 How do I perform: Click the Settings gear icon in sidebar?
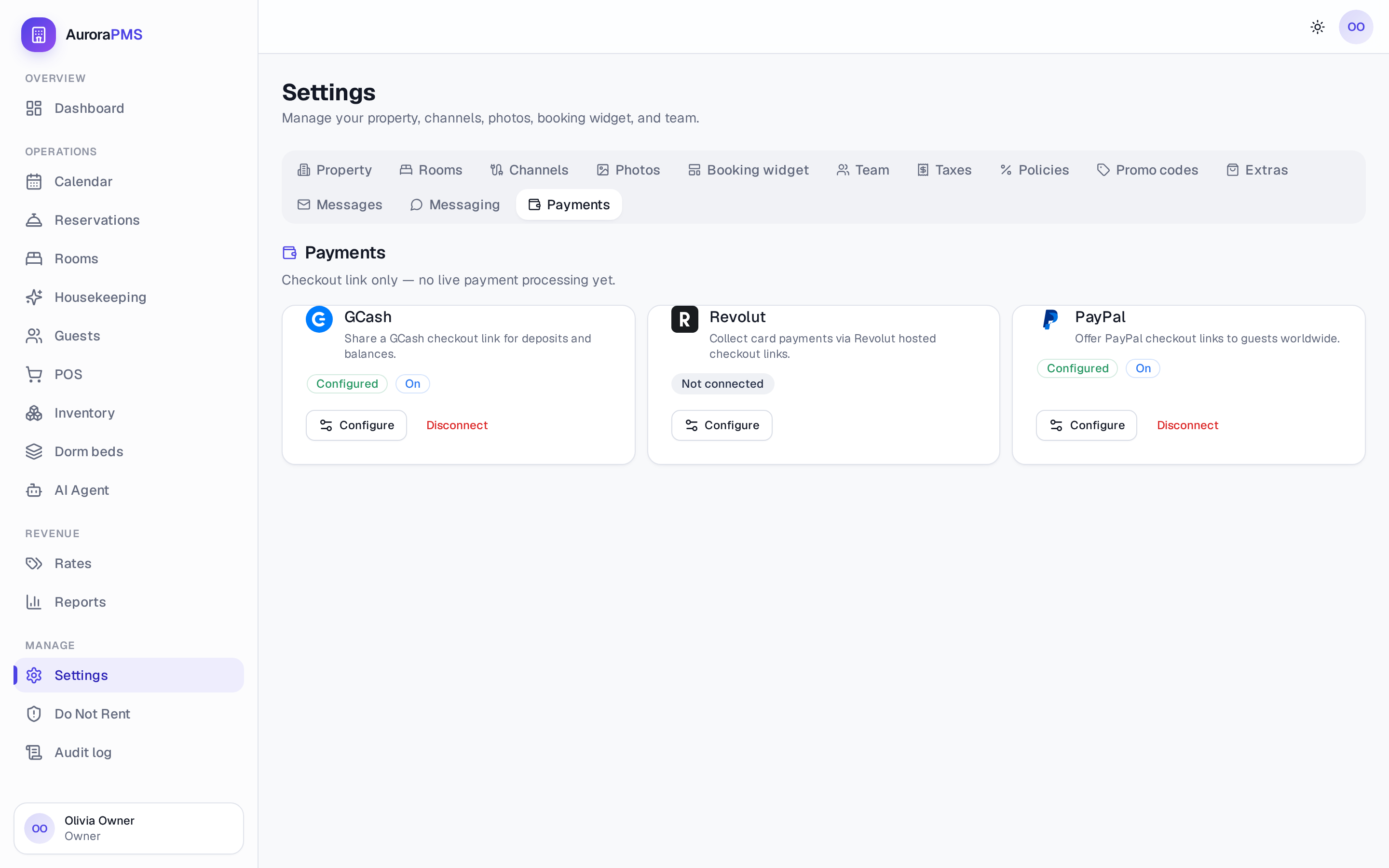34,675
